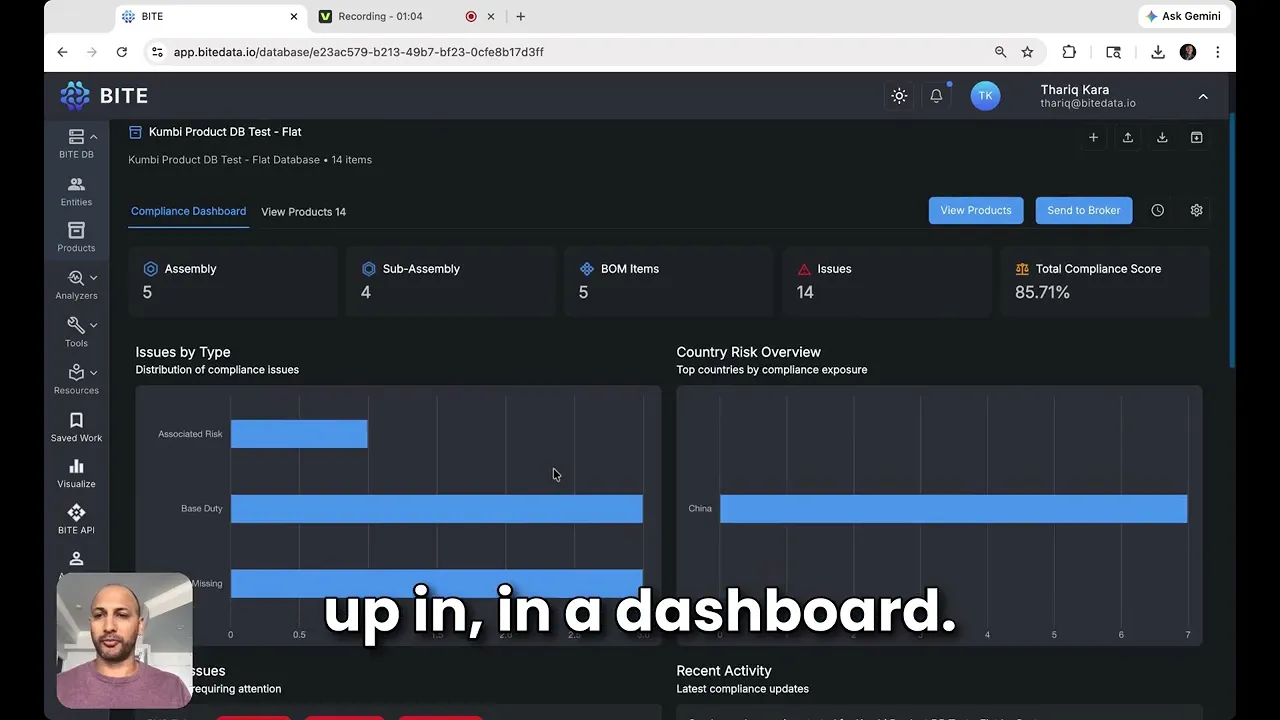Click the Recent Activity heading

(x=724, y=671)
